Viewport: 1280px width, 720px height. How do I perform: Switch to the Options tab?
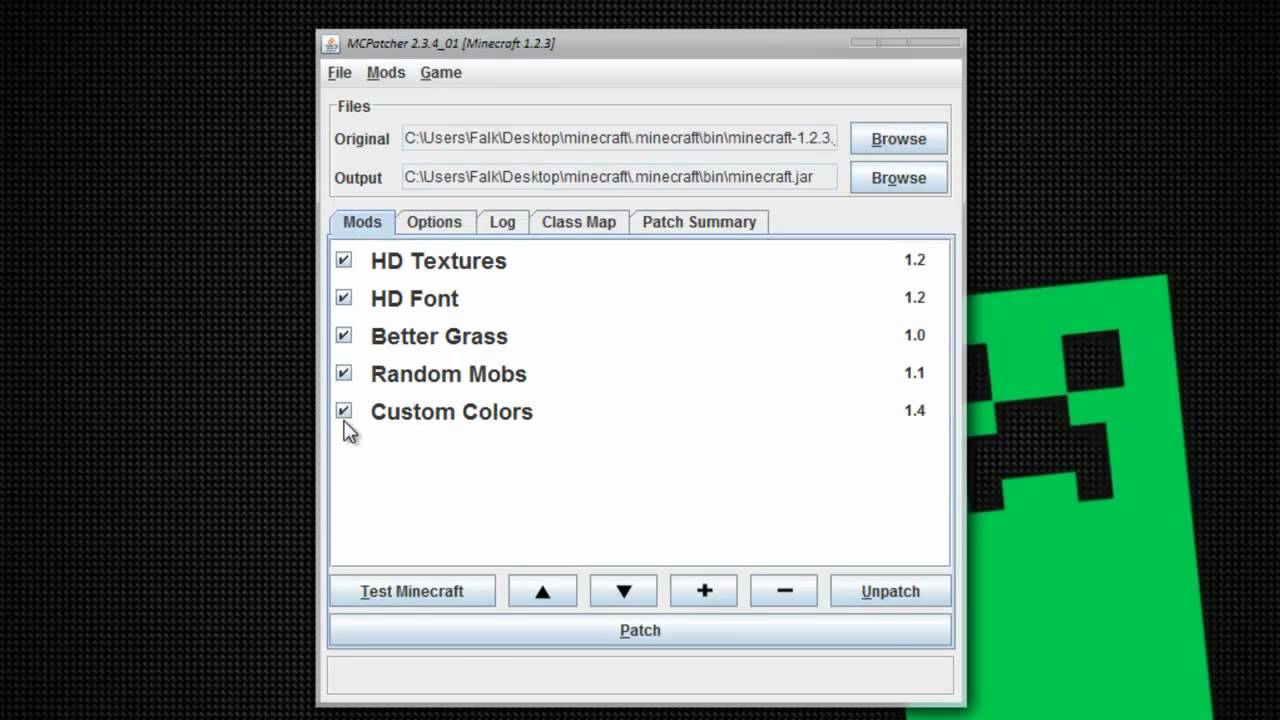(x=434, y=222)
